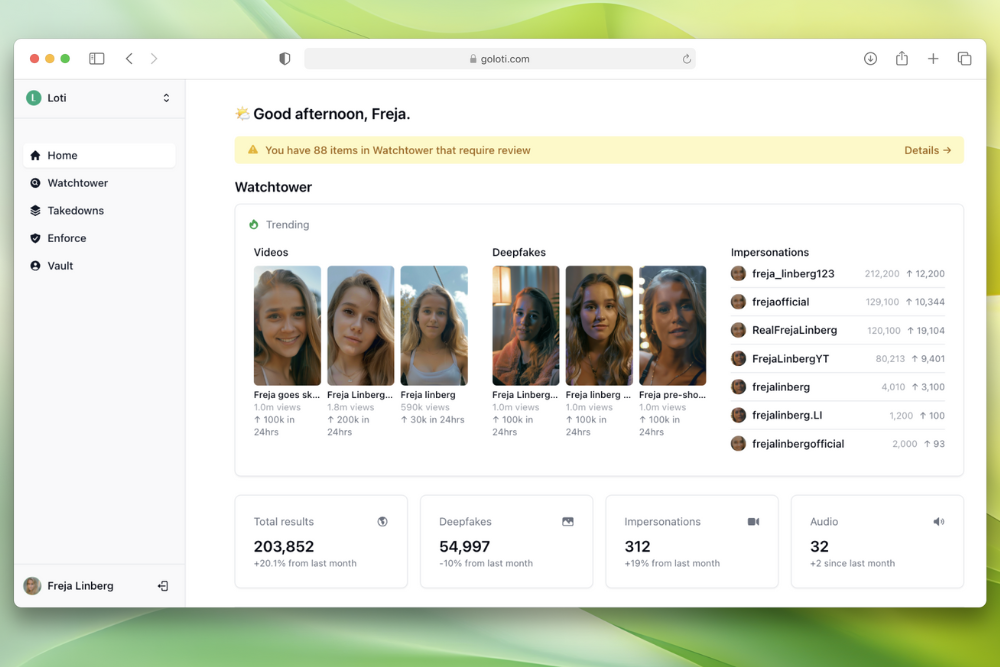This screenshot has width=1000, height=667.
Task: Open the Loti workspace switcher chevron
Action: tap(167, 97)
